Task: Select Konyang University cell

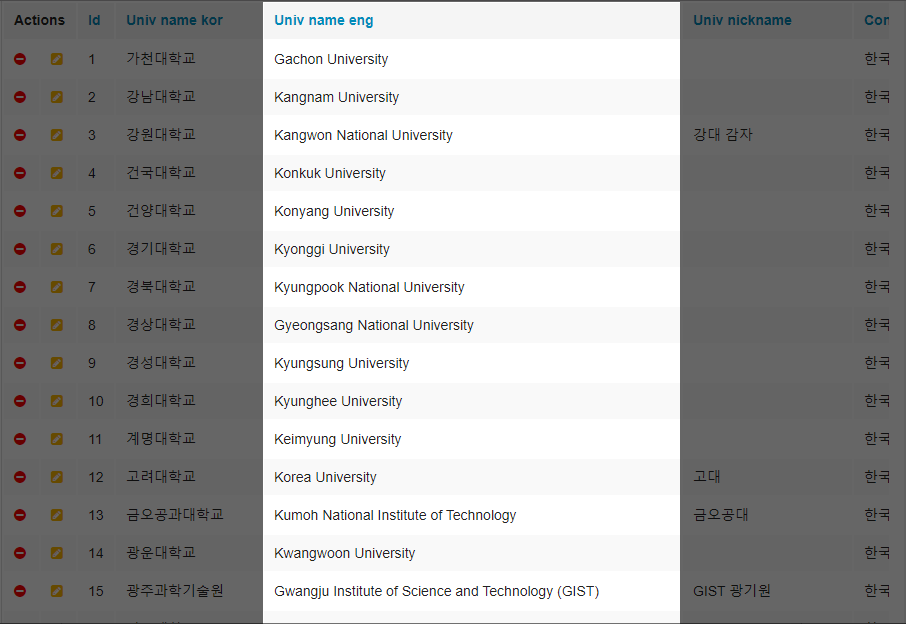Action: (471, 211)
